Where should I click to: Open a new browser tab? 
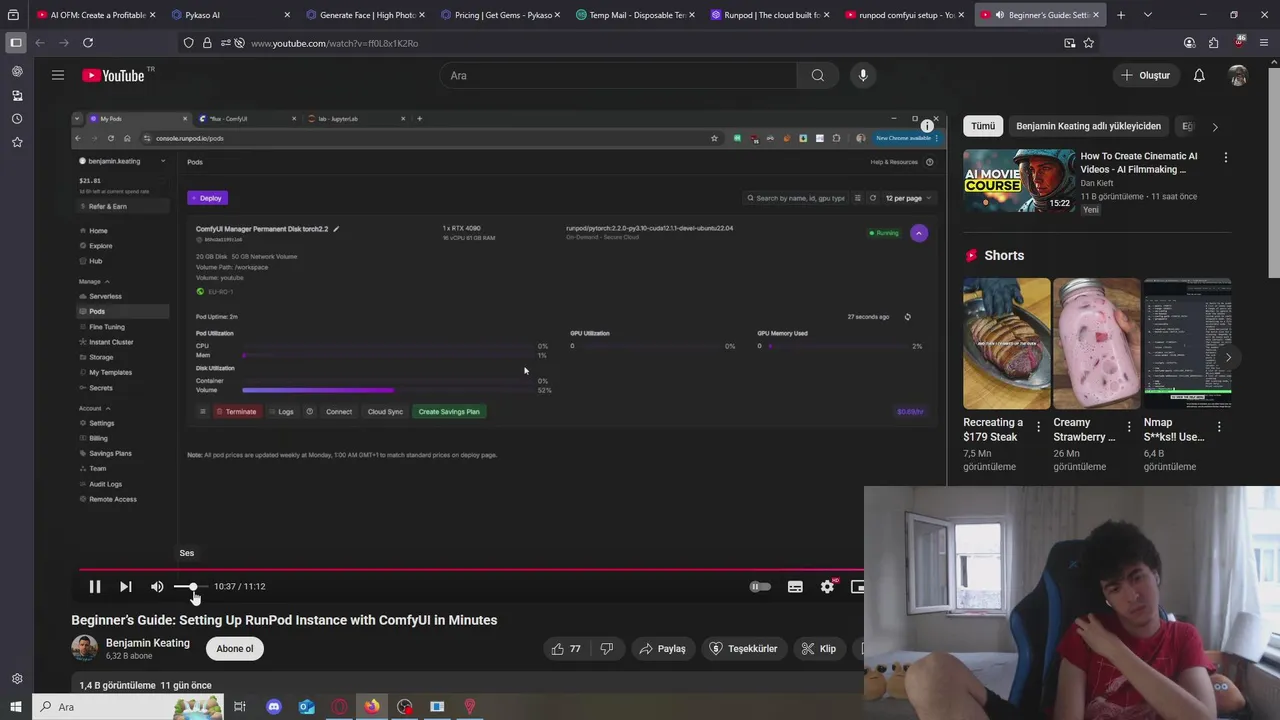pos(1121,15)
